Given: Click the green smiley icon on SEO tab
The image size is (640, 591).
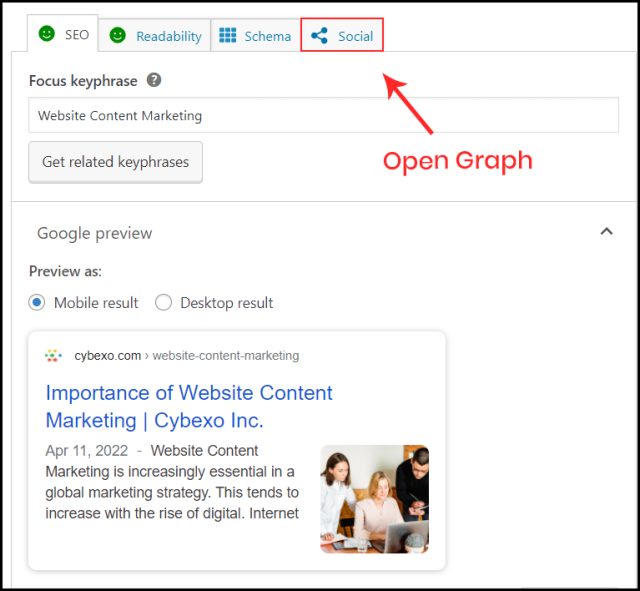Looking at the screenshot, I should click(47, 33).
